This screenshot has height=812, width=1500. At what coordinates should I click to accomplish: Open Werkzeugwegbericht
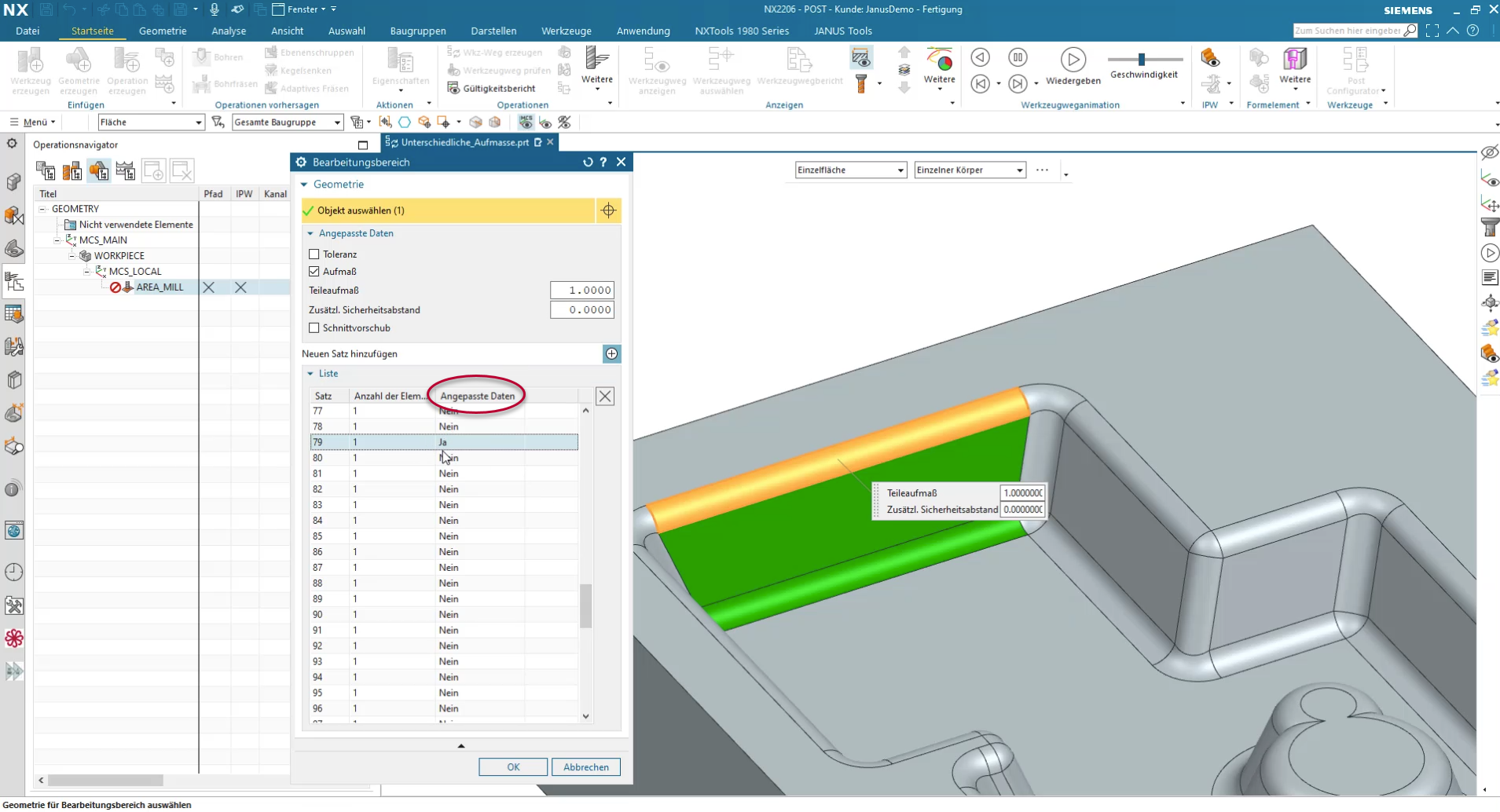click(x=800, y=66)
